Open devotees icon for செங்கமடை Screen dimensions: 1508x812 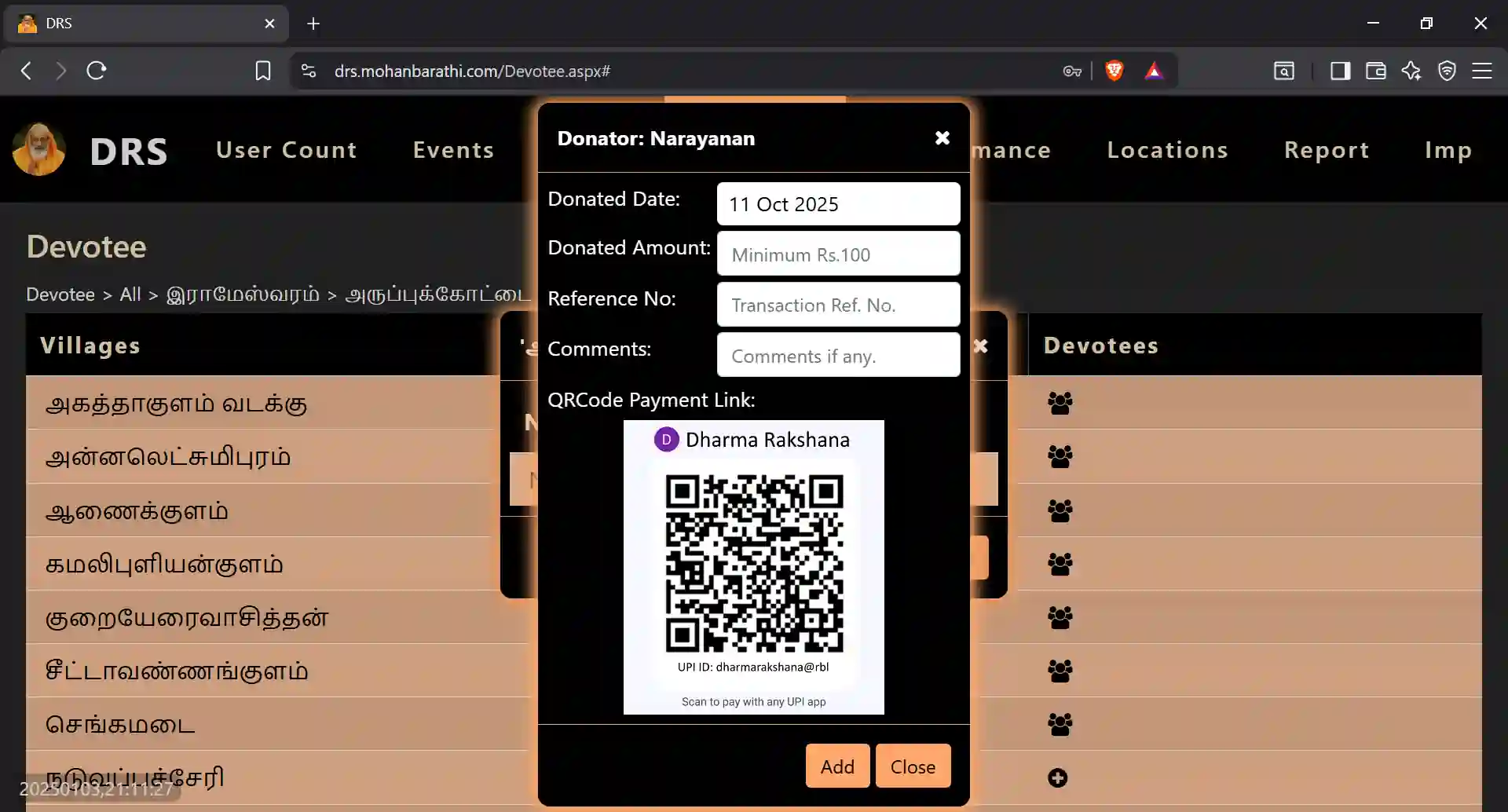point(1060,724)
